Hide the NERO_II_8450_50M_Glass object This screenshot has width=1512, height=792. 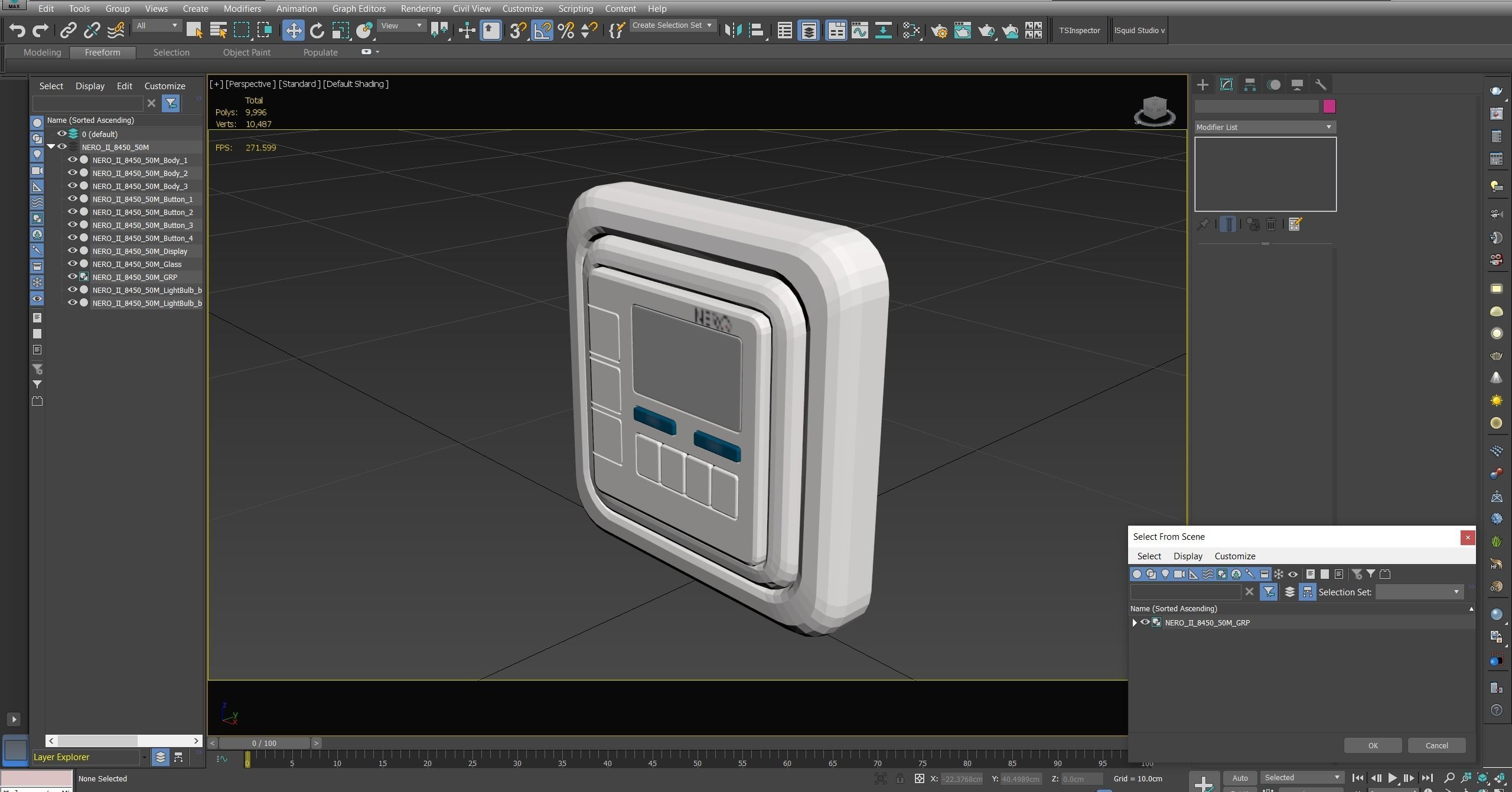pos(73,263)
